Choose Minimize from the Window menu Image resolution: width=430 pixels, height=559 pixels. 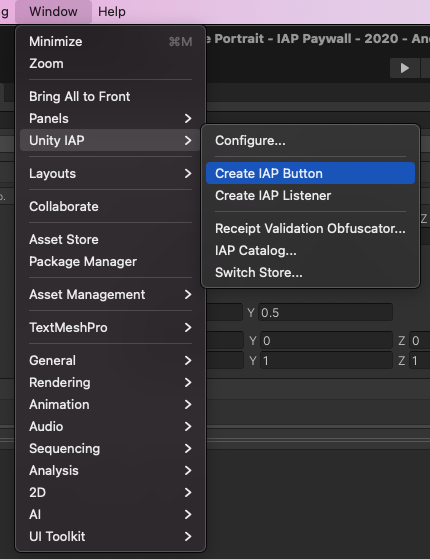[x=110, y=42]
